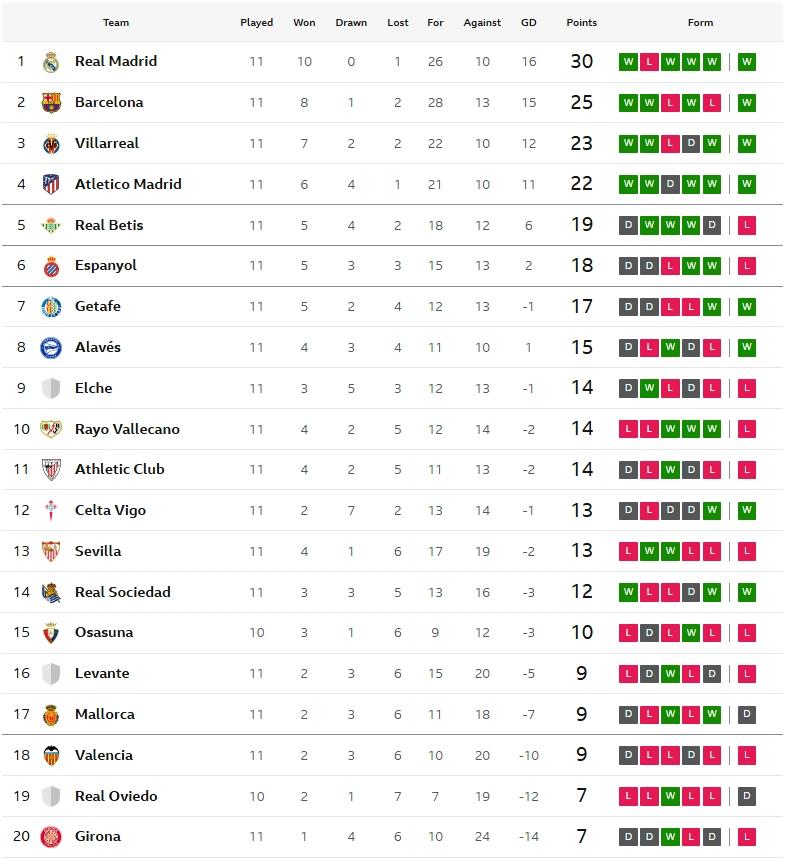Click the Celta Vigo team name

pyautogui.click(x=110, y=510)
